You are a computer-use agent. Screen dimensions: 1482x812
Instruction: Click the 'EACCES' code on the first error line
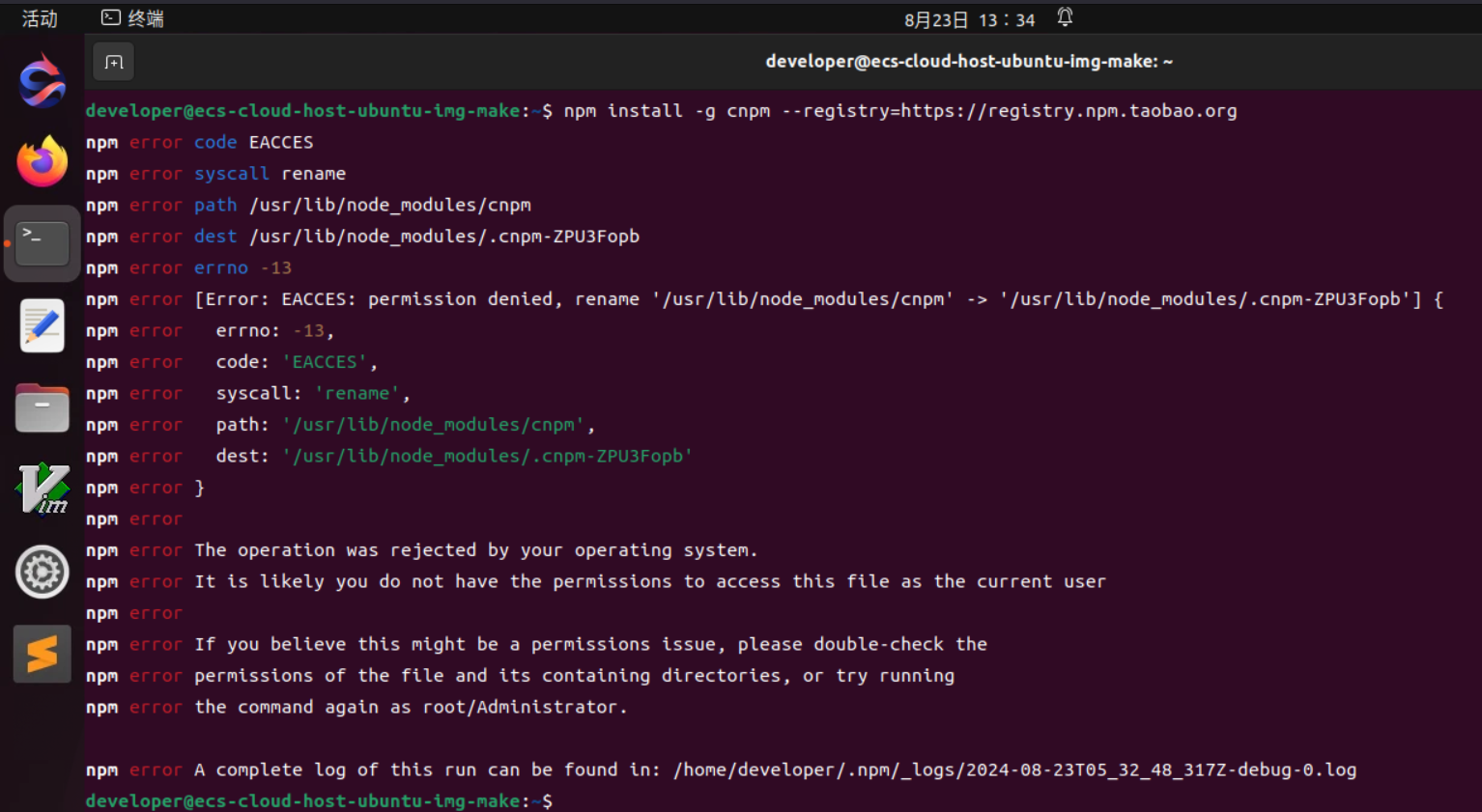tap(281, 142)
